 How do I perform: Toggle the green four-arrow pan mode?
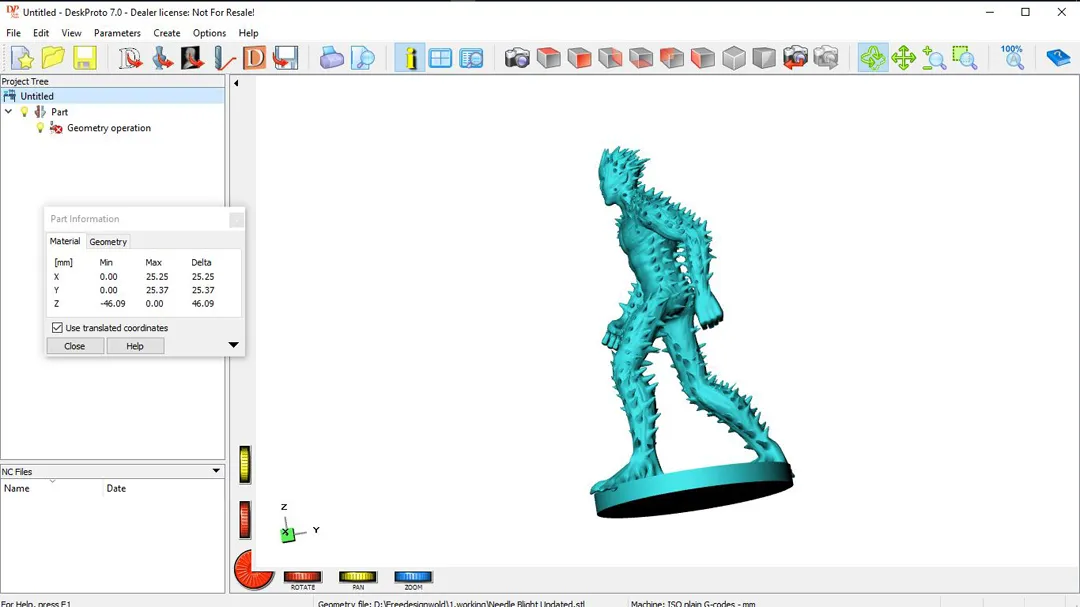(903, 59)
